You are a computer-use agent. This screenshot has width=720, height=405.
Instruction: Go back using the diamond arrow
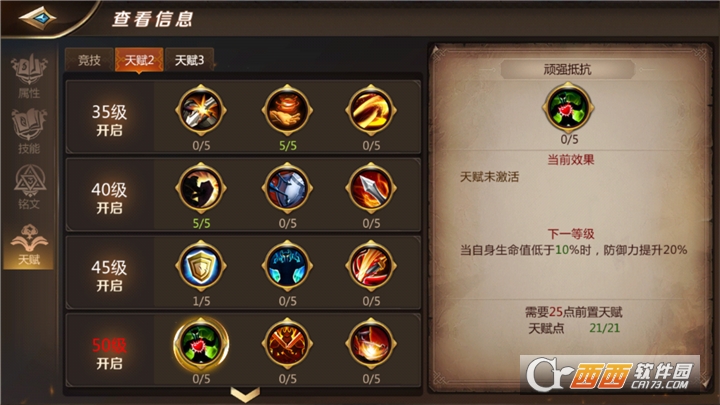[38, 18]
